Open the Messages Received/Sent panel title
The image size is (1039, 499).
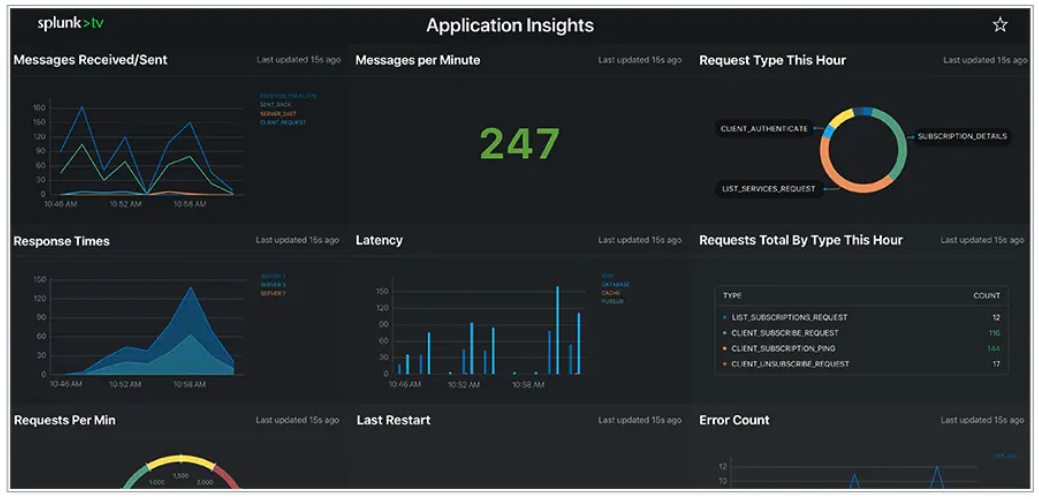[90, 60]
